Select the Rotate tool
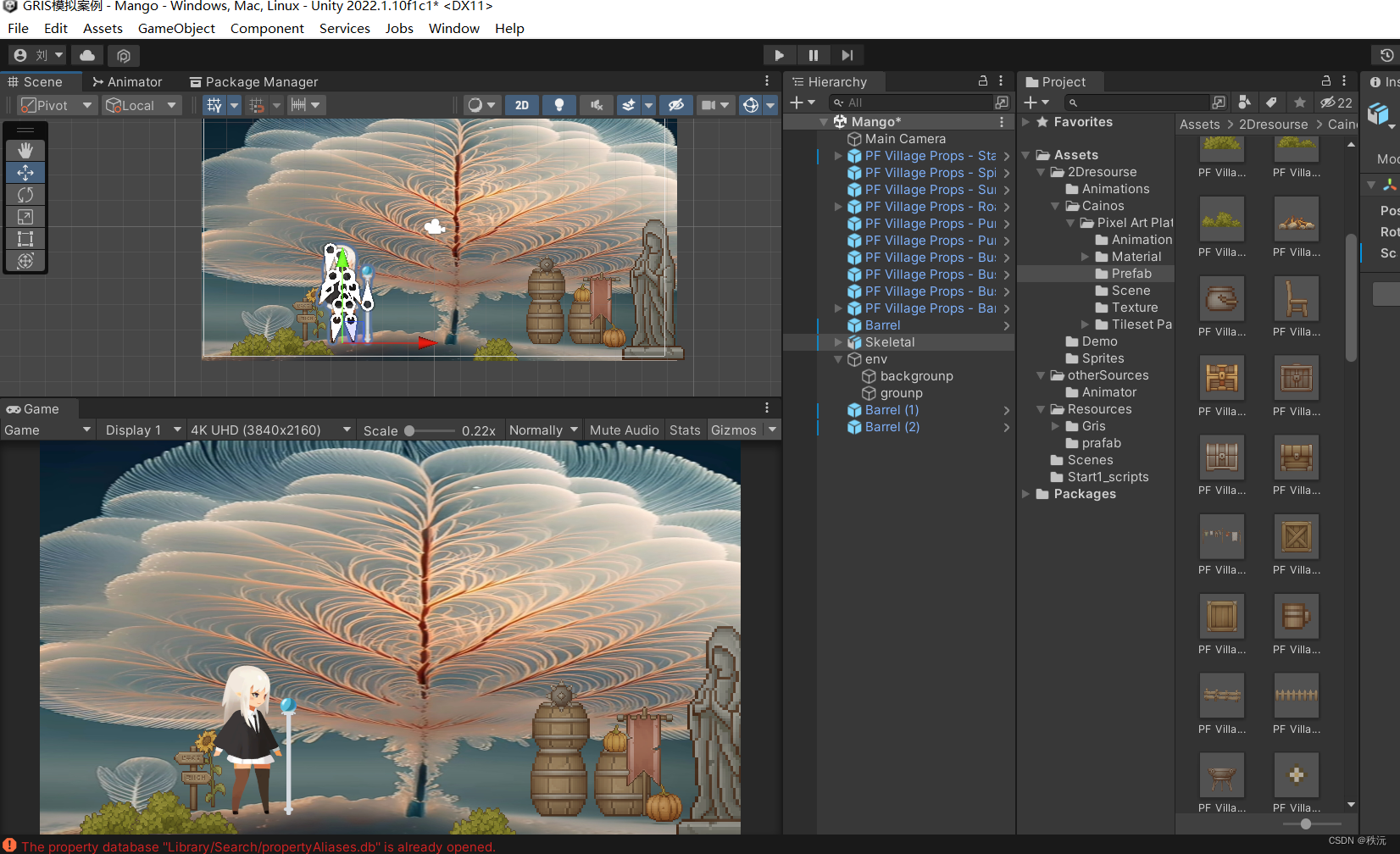The width and height of the screenshot is (1400, 854). pyautogui.click(x=25, y=194)
